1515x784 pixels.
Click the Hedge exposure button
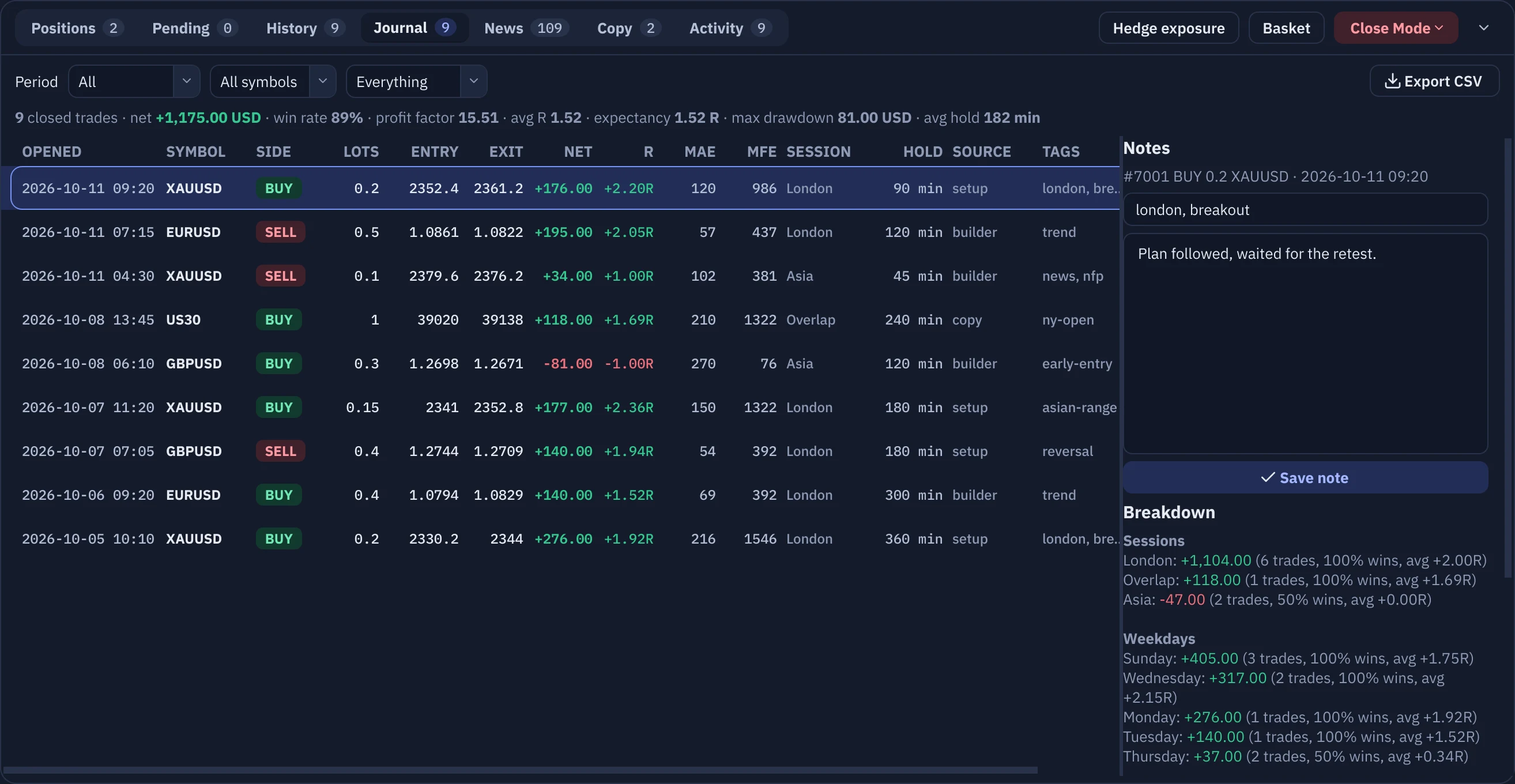1169,28
